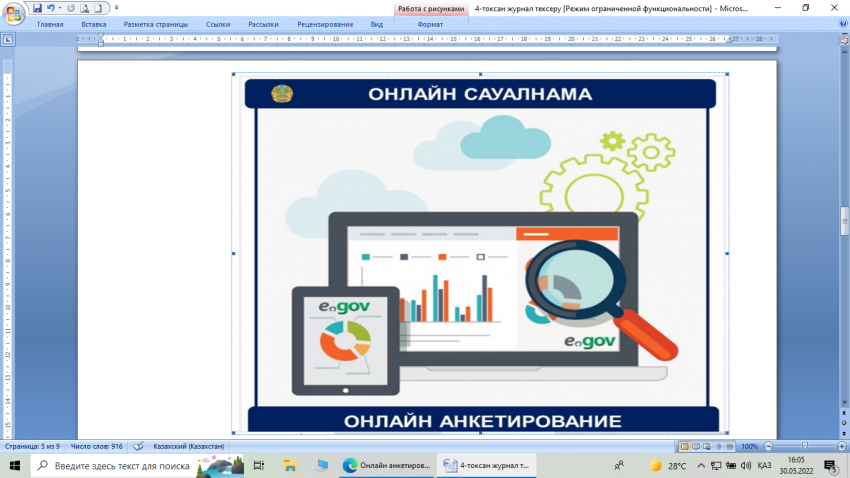
Task: Create new blank document from Quick Access toolbar
Action: pos(98,8)
